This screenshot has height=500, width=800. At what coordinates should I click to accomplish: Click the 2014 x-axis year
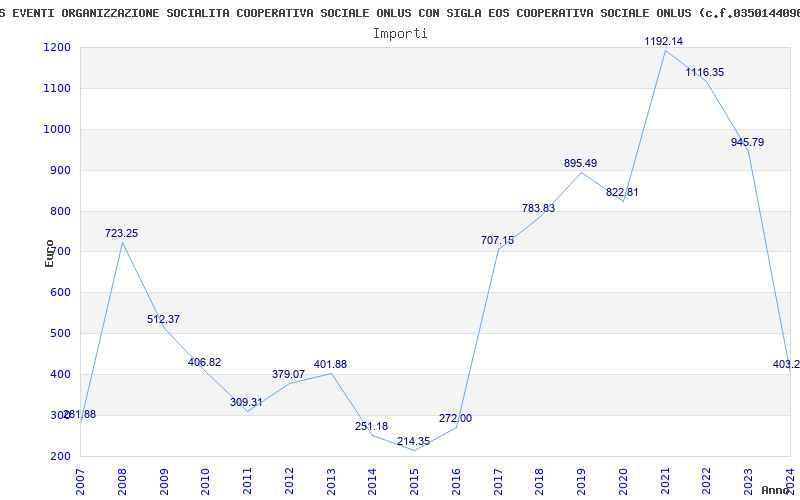pyautogui.click(x=372, y=482)
